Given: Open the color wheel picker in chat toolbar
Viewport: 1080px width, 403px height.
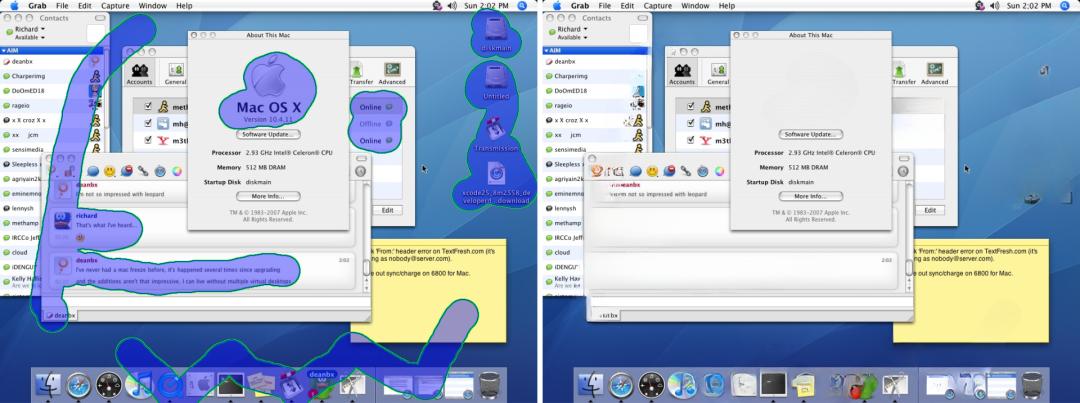Looking at the screenshot, I should [177, 171].
